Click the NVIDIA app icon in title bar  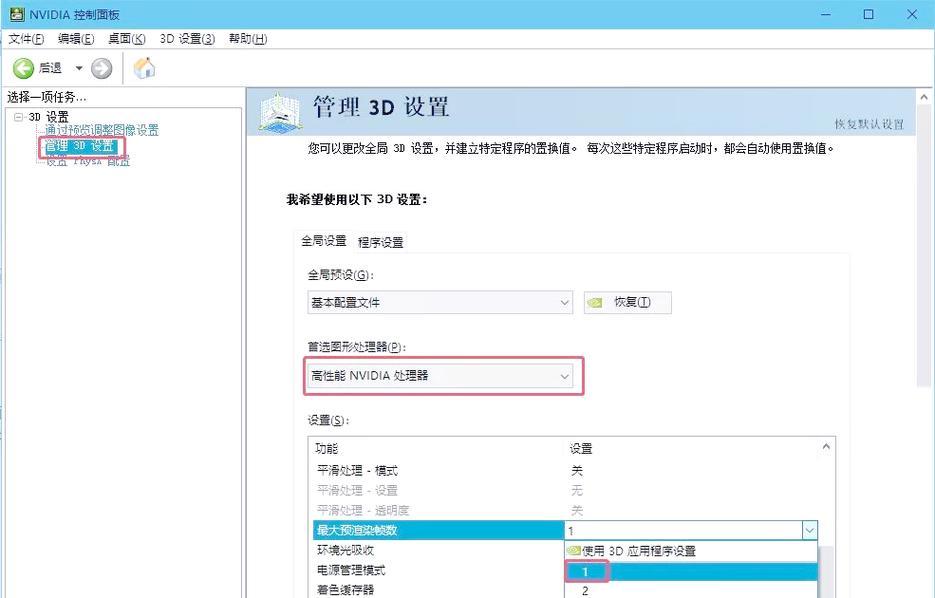(17, 14)
